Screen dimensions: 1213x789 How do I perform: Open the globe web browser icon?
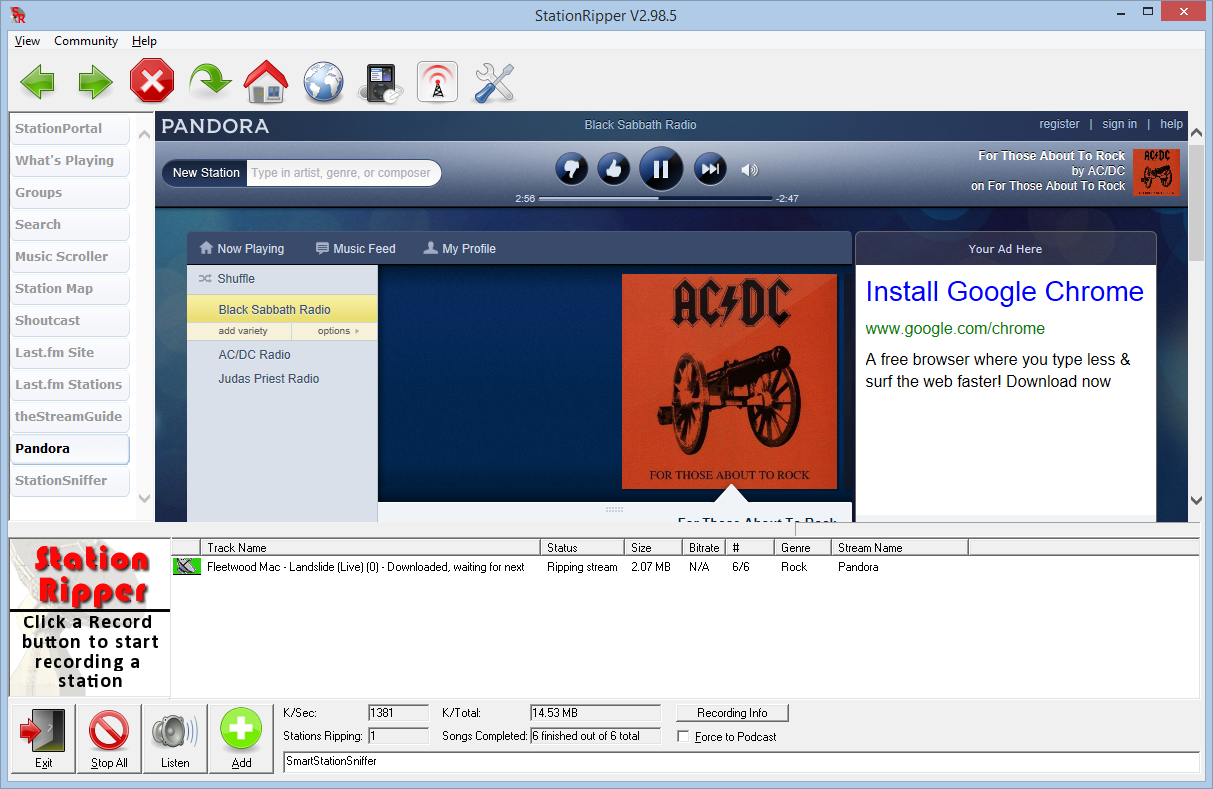[x=323, y=82]
